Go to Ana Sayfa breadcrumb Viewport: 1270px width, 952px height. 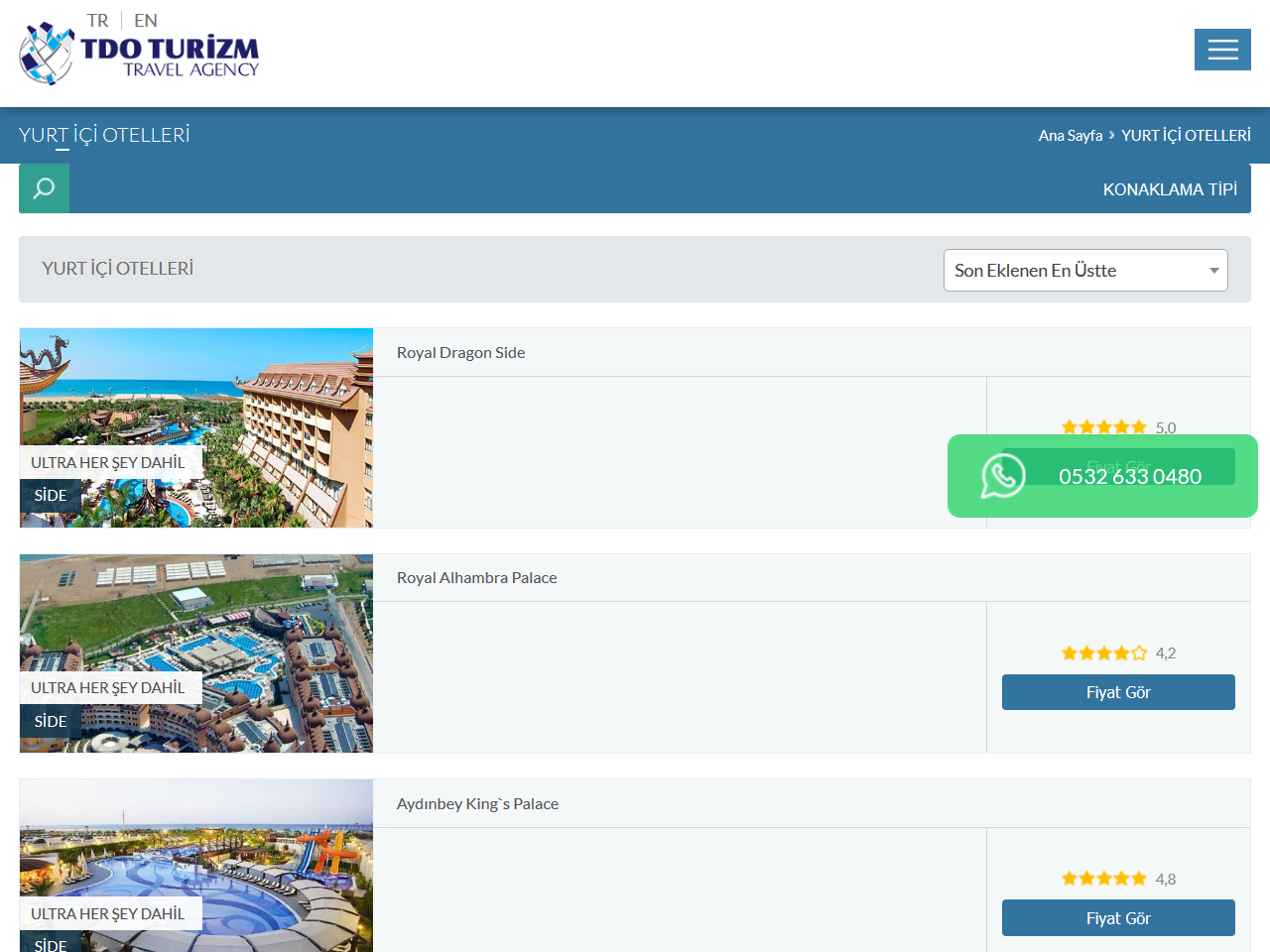click(1071, 135)
